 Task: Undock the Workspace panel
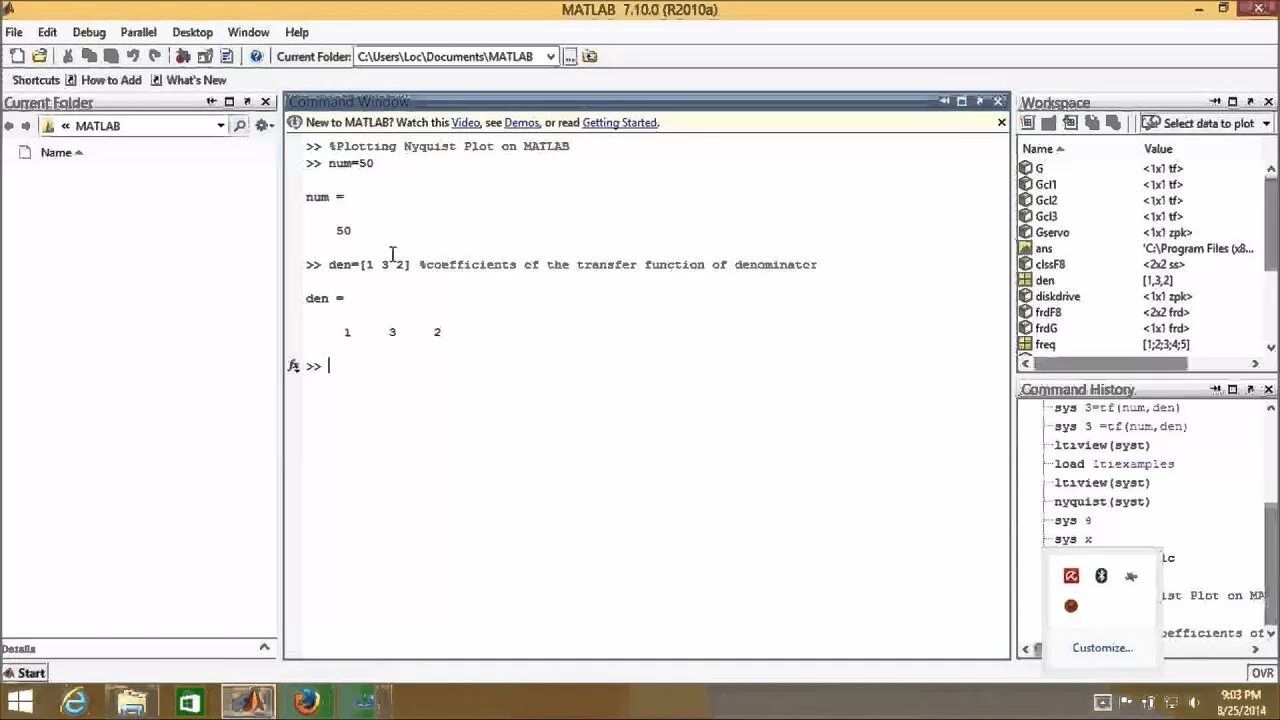(1251, 102)
